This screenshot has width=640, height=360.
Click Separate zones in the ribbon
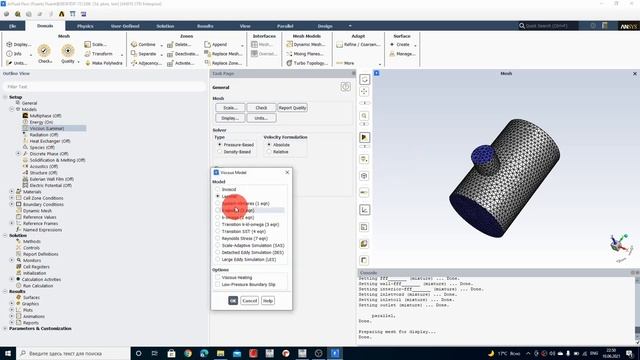pyautogui.click(x=144, y=54)
